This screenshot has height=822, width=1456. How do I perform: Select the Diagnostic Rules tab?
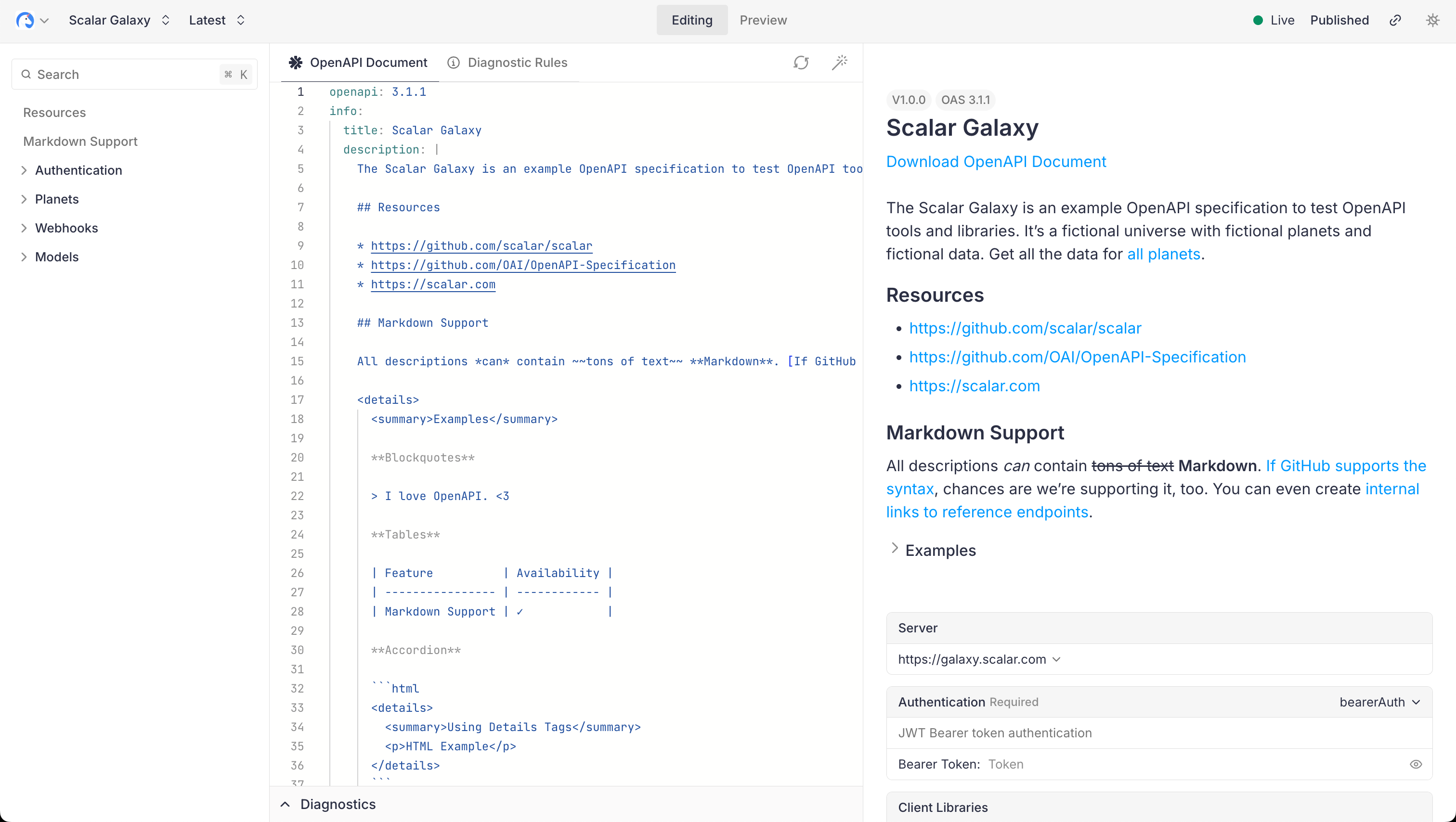(507, 63)
